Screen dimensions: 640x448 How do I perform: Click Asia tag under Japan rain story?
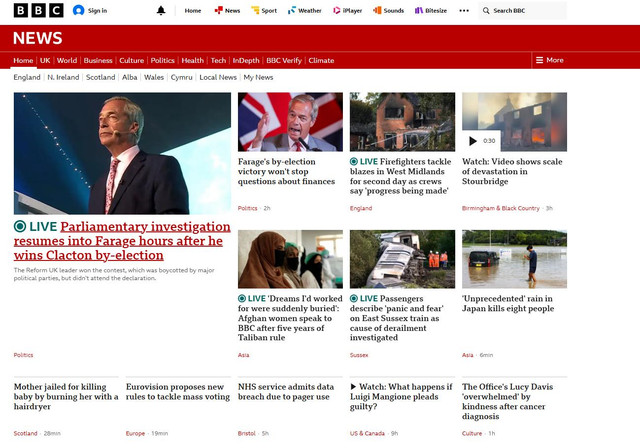click(468, 355)
